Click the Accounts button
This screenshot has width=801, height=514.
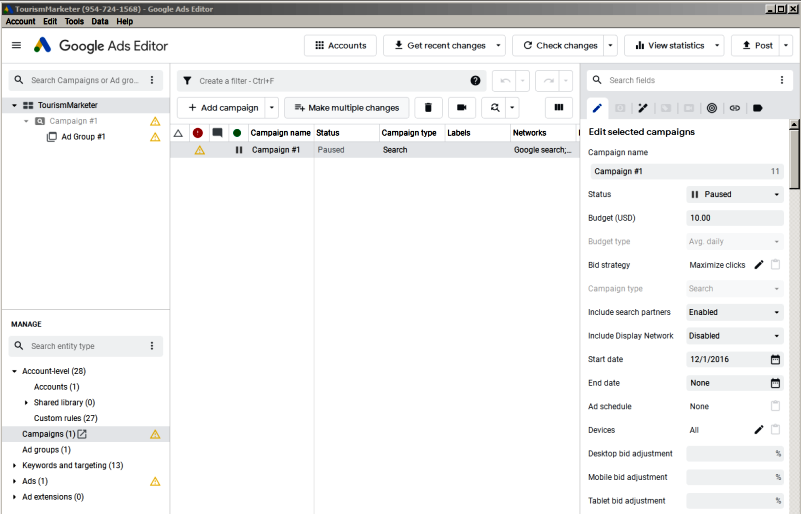(x=340, y=45)
